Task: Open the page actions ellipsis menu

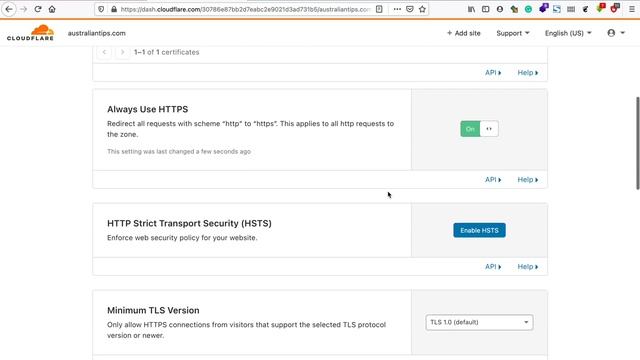Action: click(397, 9)
